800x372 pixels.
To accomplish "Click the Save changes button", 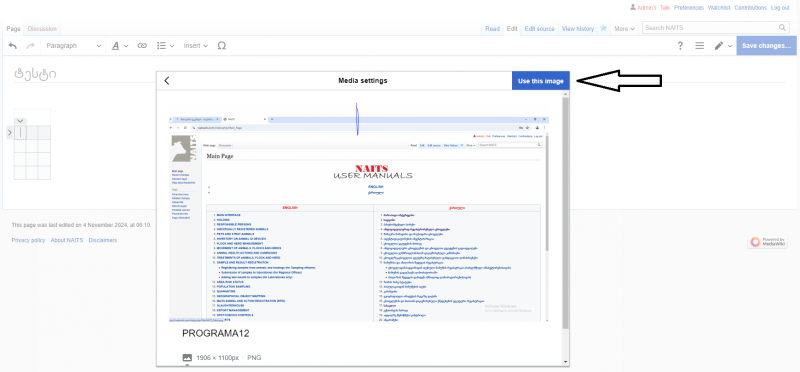I will [x=766, y=46].
